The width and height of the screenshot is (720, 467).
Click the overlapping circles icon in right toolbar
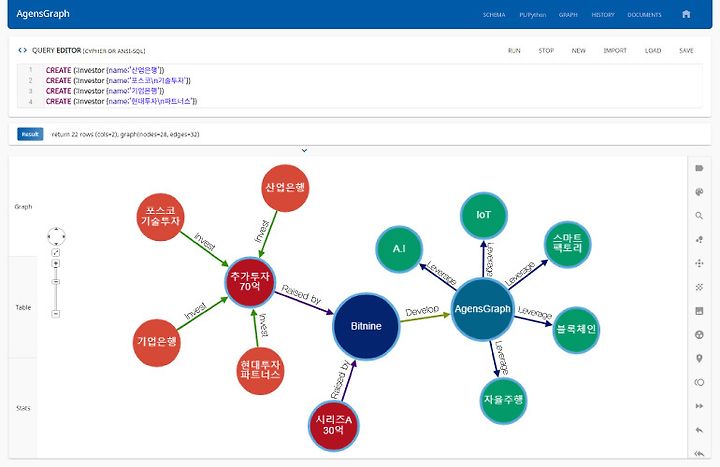coord(699,382)
